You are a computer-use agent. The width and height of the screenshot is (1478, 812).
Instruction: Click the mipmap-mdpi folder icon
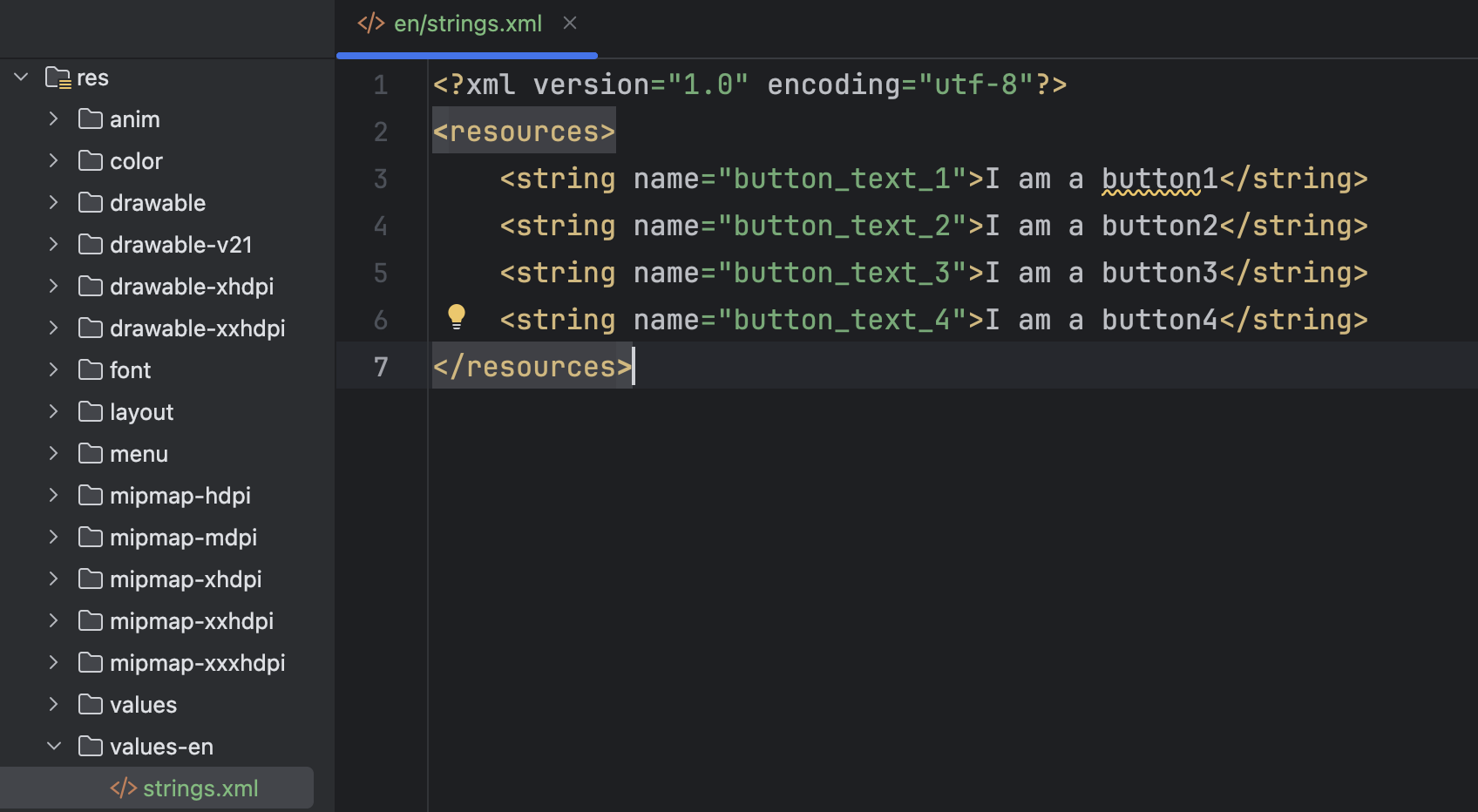click(91, 537)
